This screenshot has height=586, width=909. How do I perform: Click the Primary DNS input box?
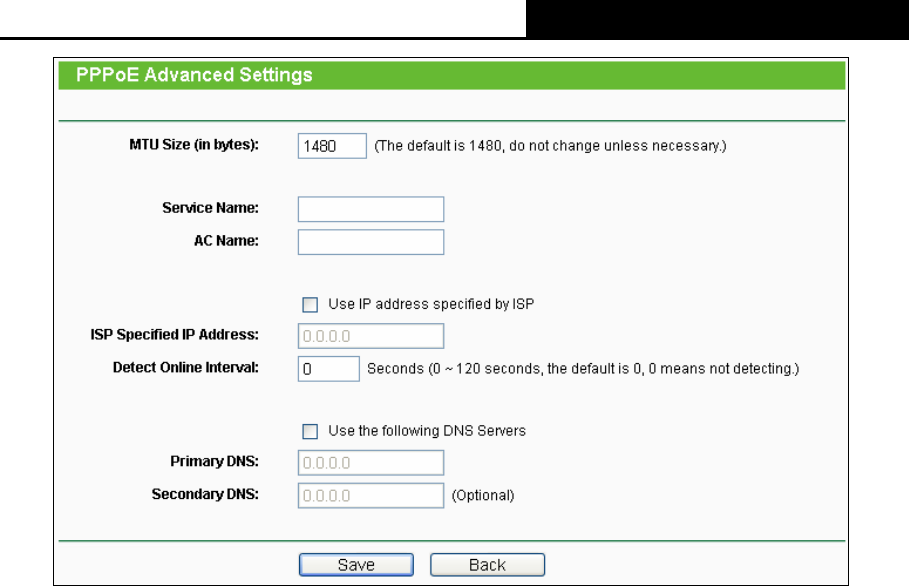click(371, 463)
